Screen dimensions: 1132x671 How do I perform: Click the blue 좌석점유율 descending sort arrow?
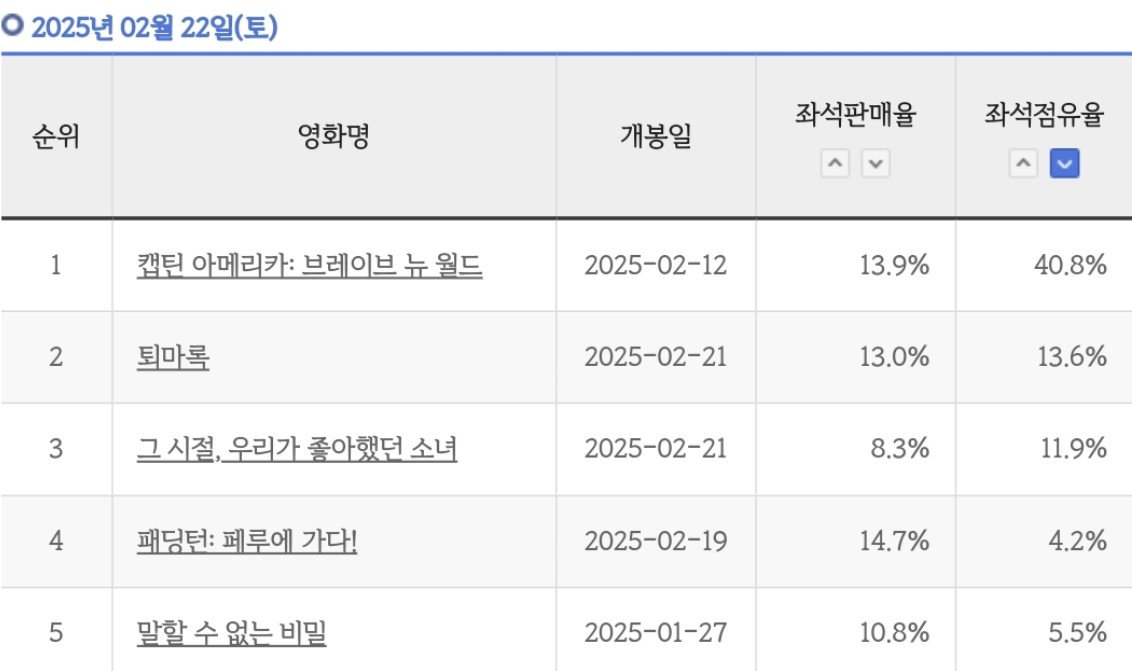pyautogui.click(x=1064, y=165)
